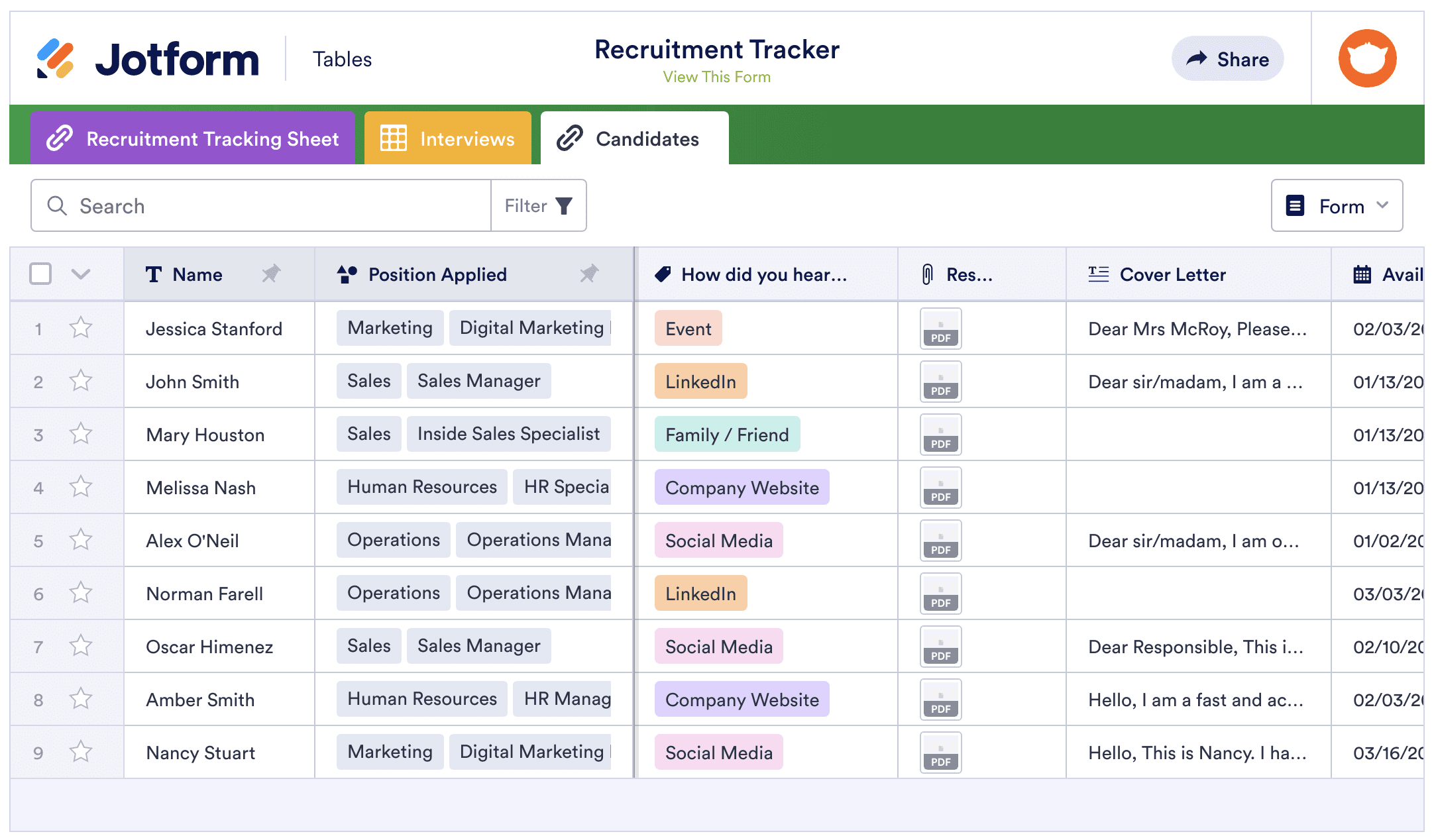Expand the row selection chevron dropdown
Image resolution: width=1434 pixels, height=840 pixels.
pos(81,274)
